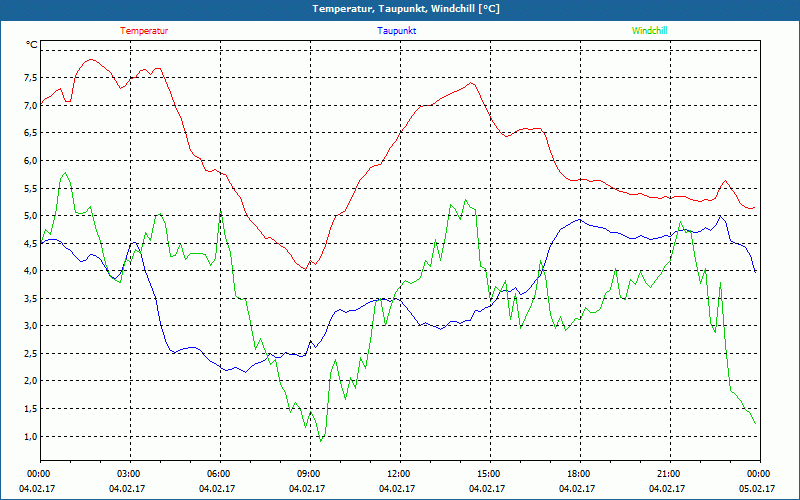Click the '7,0' y-axis value
This screenshot has height=500, width=800.
click(x=31, y=106)
